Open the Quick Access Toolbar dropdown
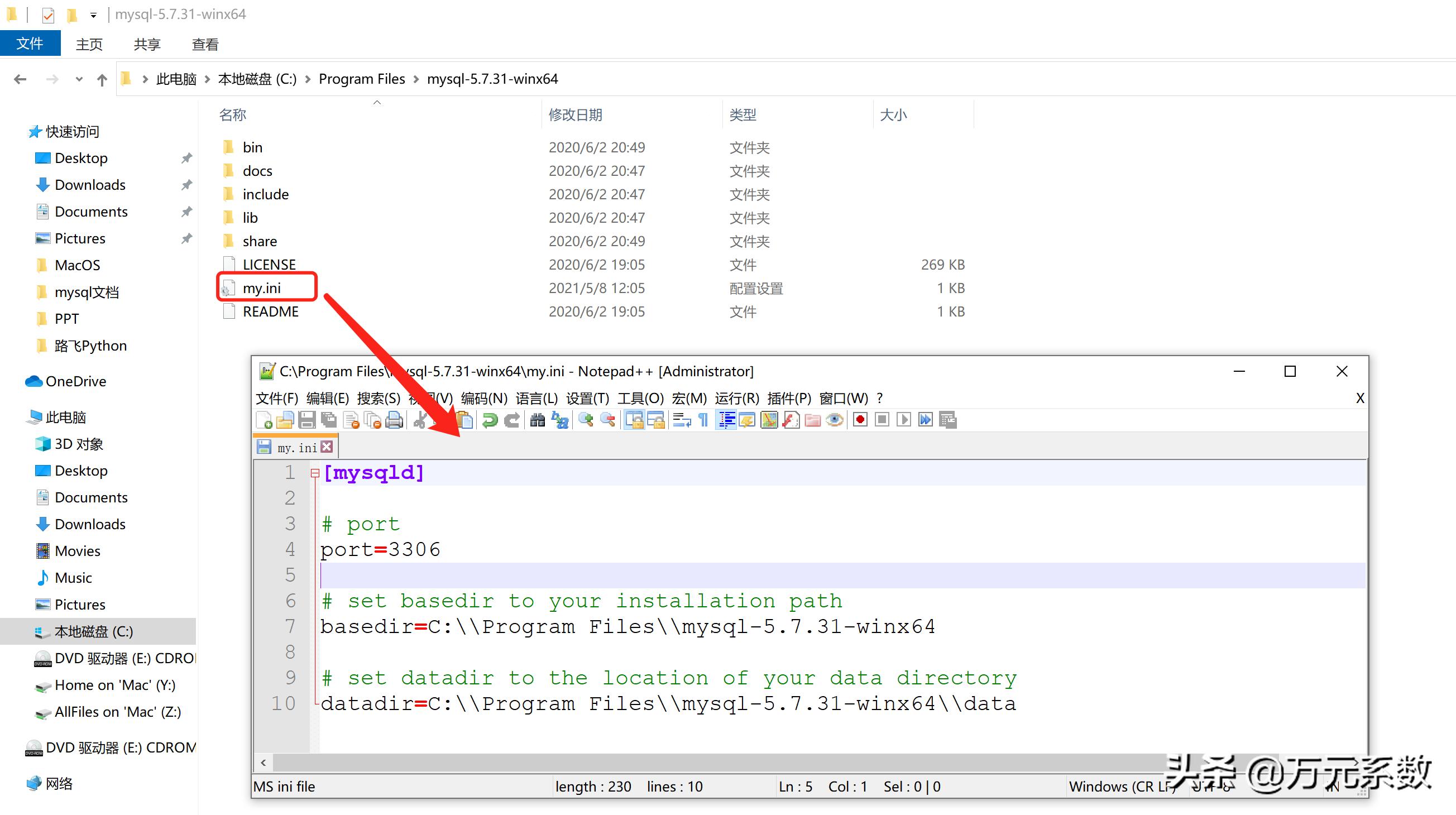1456x815 pixels. pos(93,14)
